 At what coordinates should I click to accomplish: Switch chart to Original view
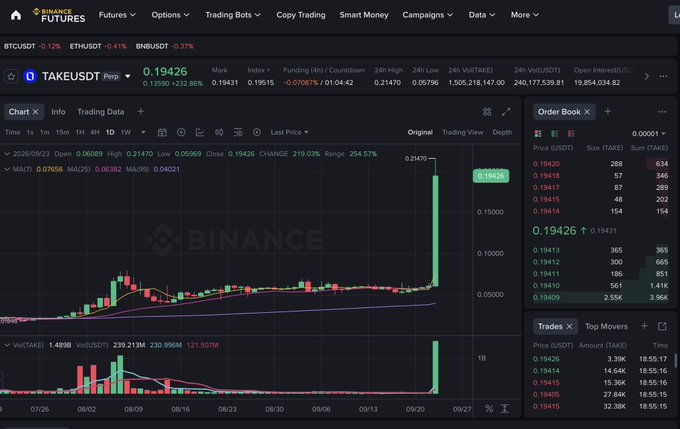click(x=420, y=132)
